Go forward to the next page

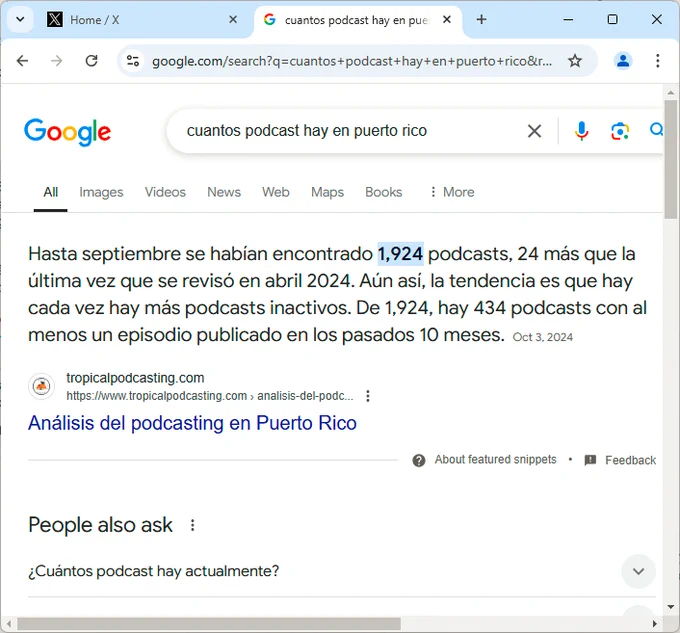pyautogui.click(x=56, y=61)
